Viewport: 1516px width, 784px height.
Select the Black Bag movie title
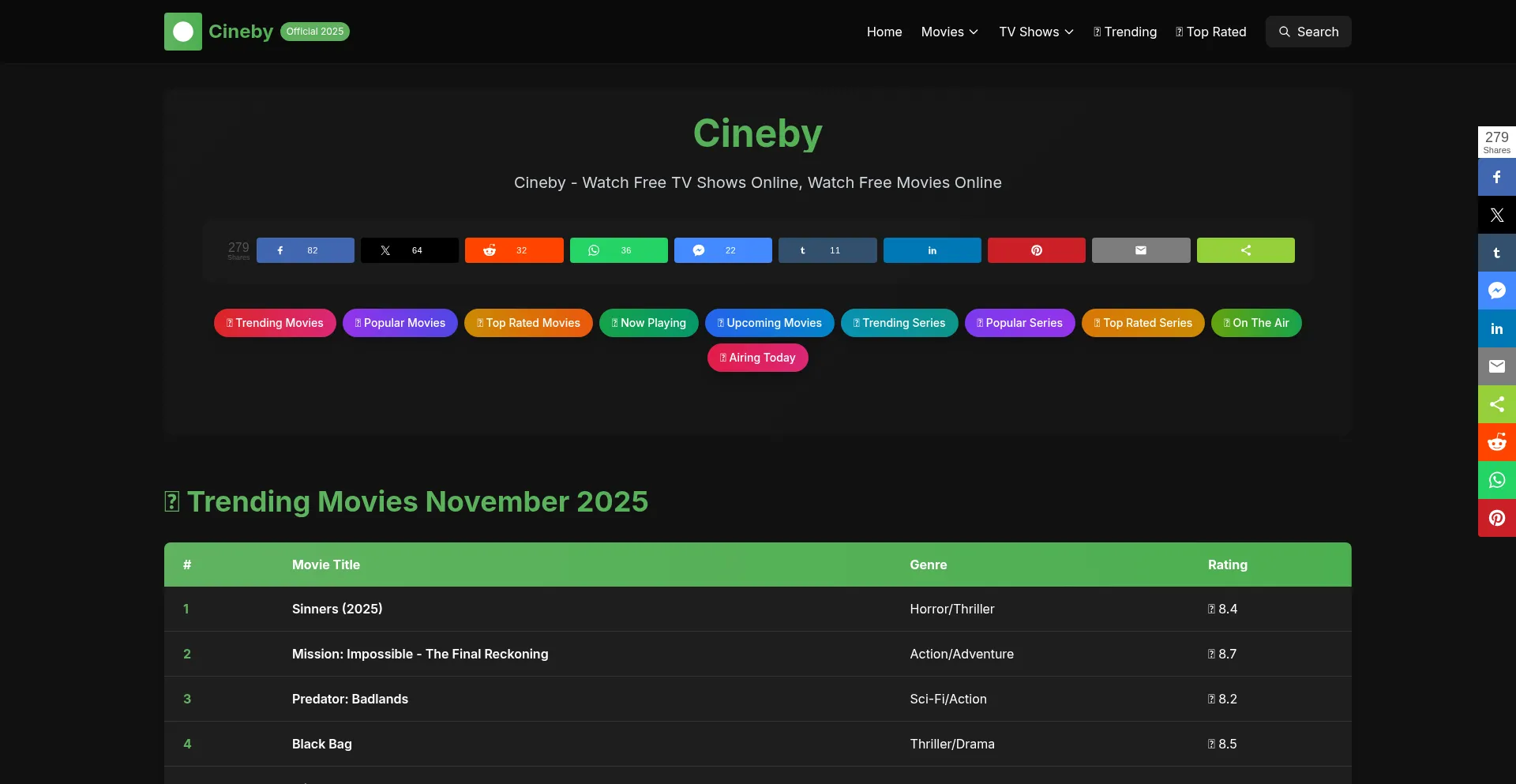pyautogui.click(x=322, y=744)
